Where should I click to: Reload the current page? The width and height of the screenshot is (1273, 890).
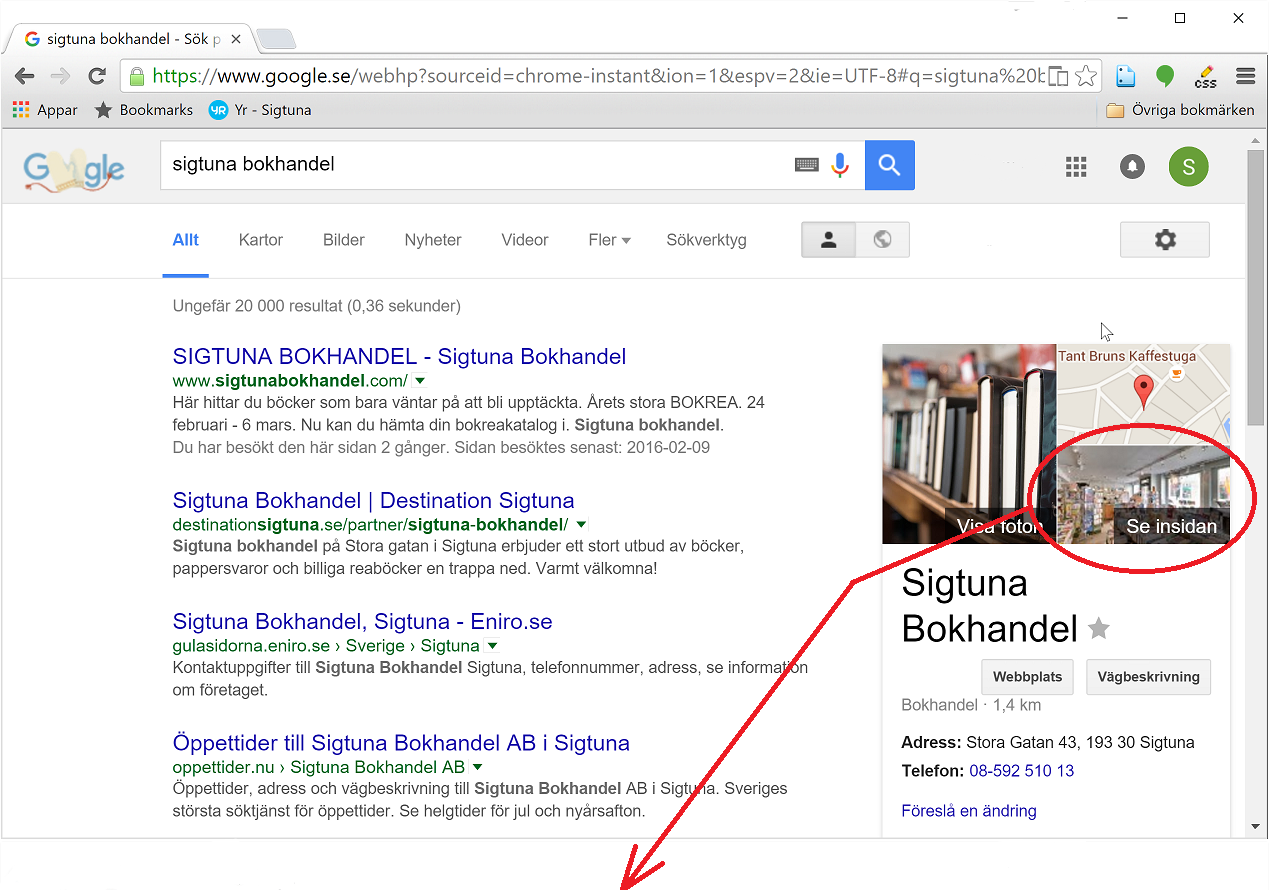click(x=97, y=77)
